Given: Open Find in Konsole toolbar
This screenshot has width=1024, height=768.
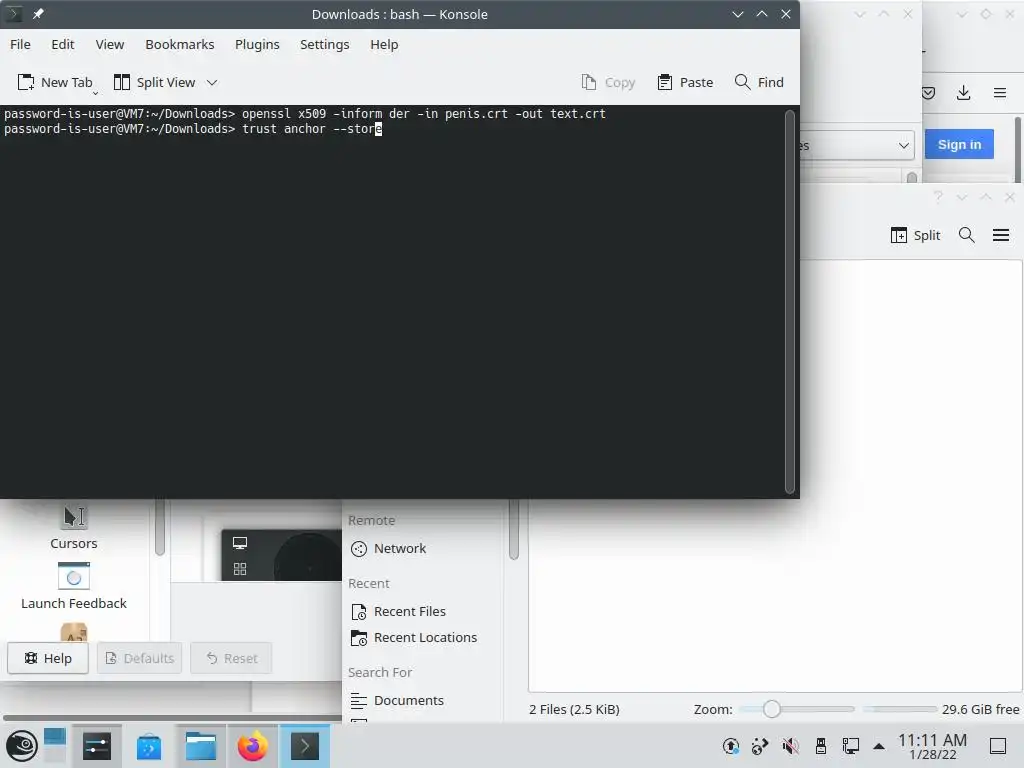Looking at the screenshot, I should (x=759, y=82).
